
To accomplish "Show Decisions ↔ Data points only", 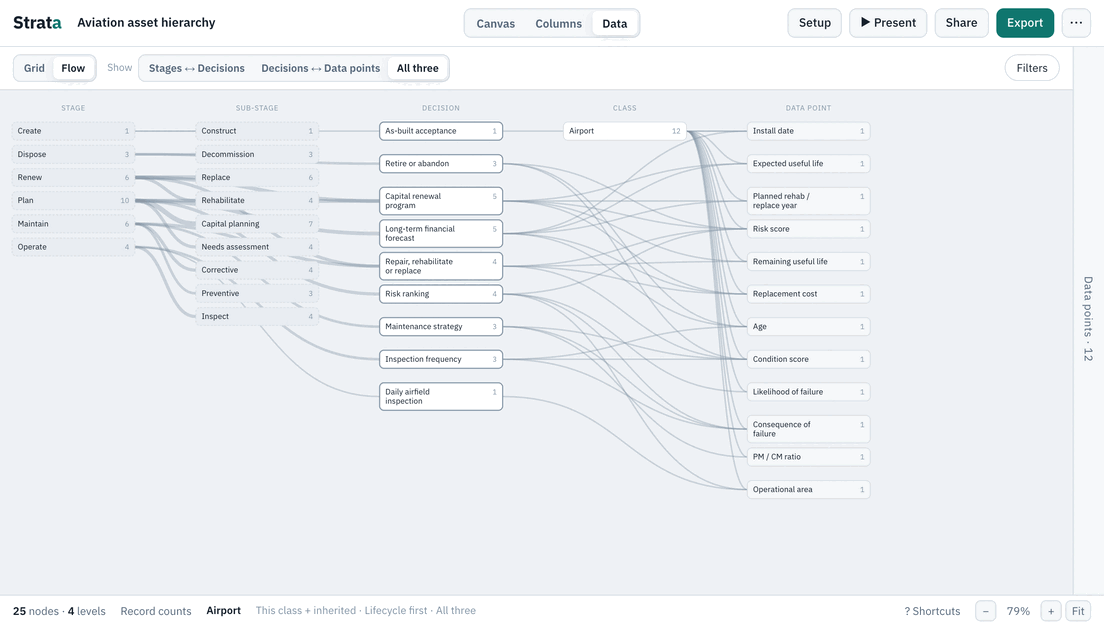I will [x=320, y=68].
